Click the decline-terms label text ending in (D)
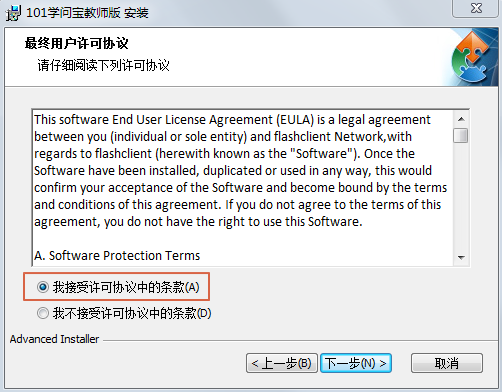Screen dimensions: 502x392 (132, 313)
